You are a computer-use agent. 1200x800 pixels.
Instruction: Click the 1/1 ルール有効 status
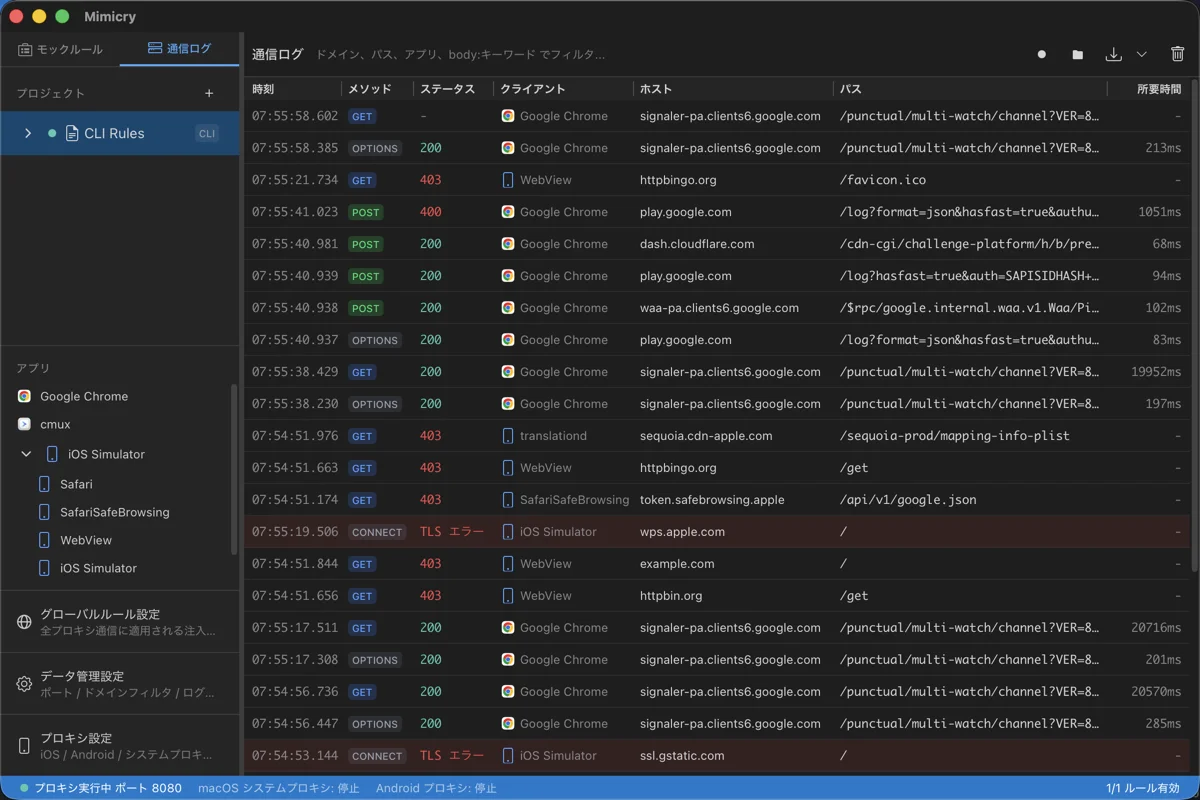[x=1143, y=788]
